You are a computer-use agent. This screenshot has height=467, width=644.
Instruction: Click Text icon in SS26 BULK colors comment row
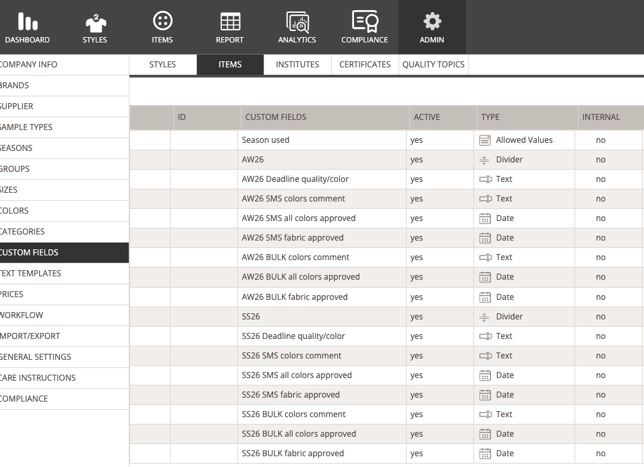click(x=485, y=414)
